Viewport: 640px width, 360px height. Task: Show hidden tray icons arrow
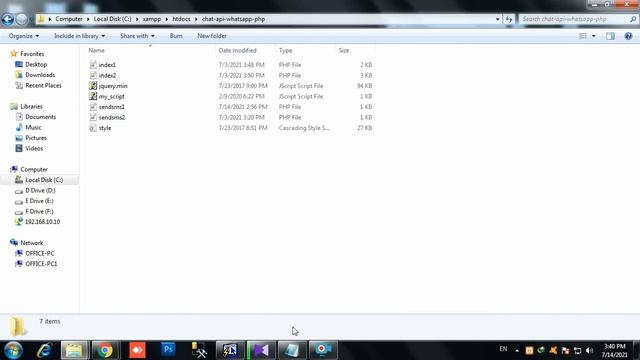click(x=517, y=350)
